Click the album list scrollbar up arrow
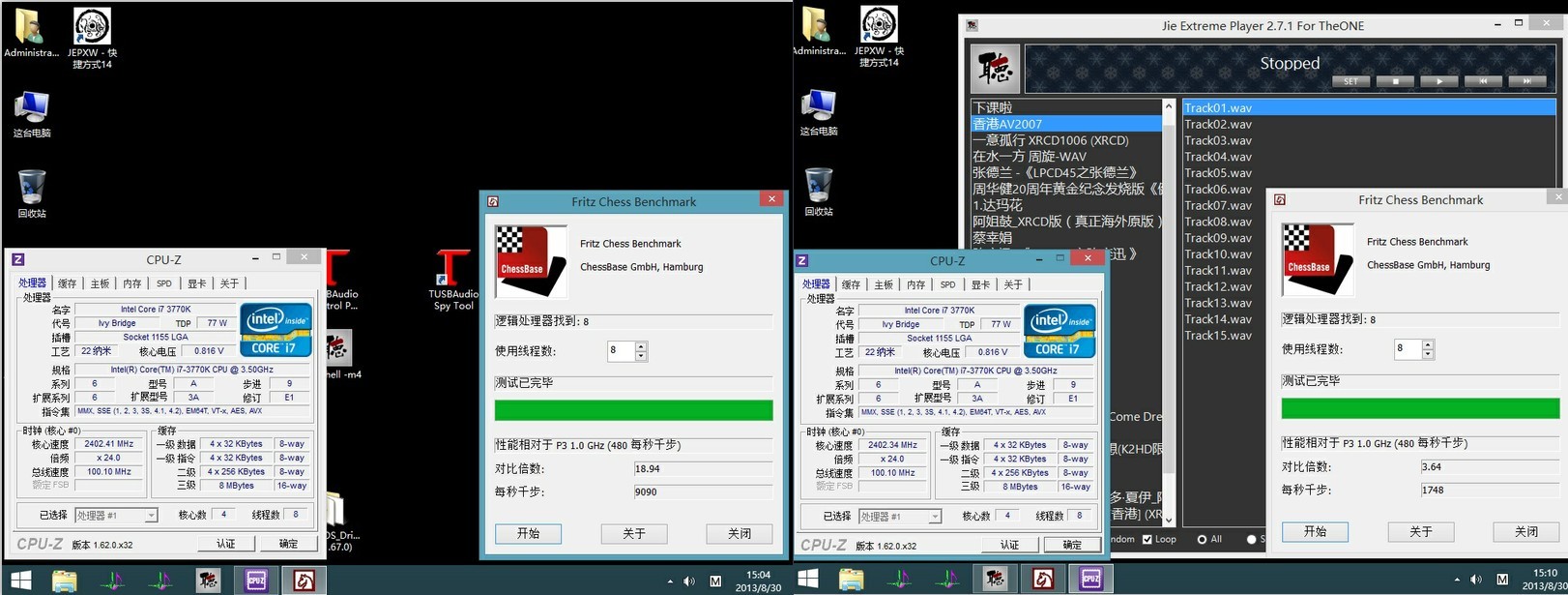The width and height of the screenshot is (1568, 595). 1169,106
